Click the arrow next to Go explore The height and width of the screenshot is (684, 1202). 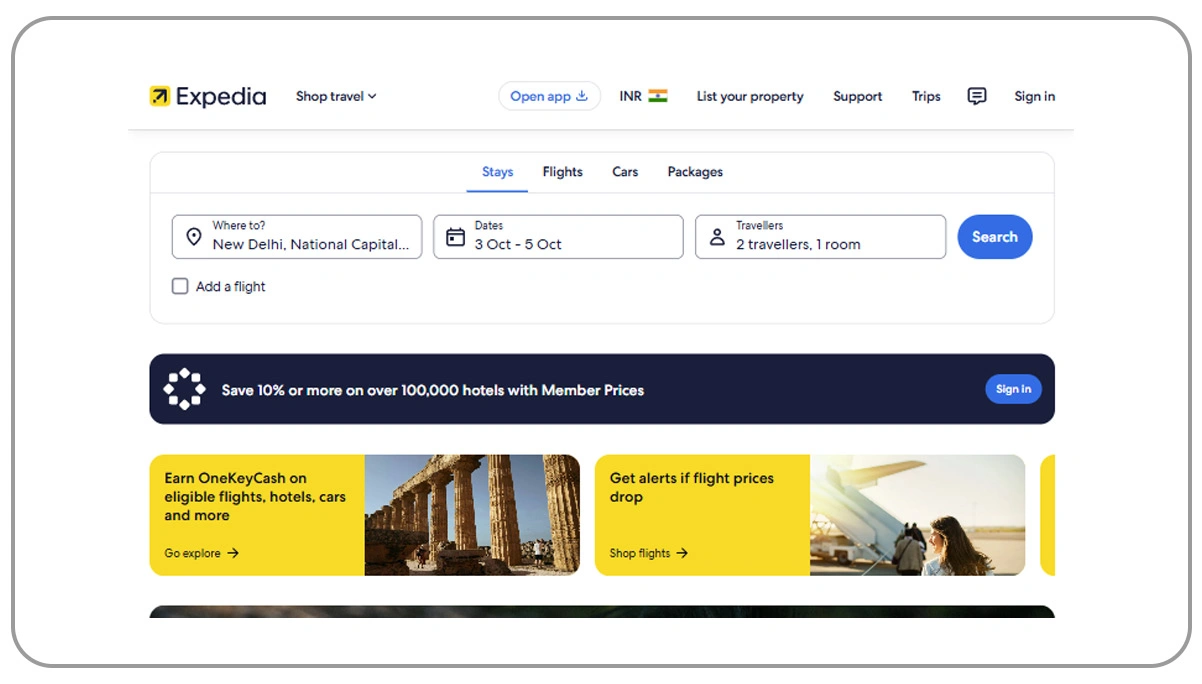233,553
